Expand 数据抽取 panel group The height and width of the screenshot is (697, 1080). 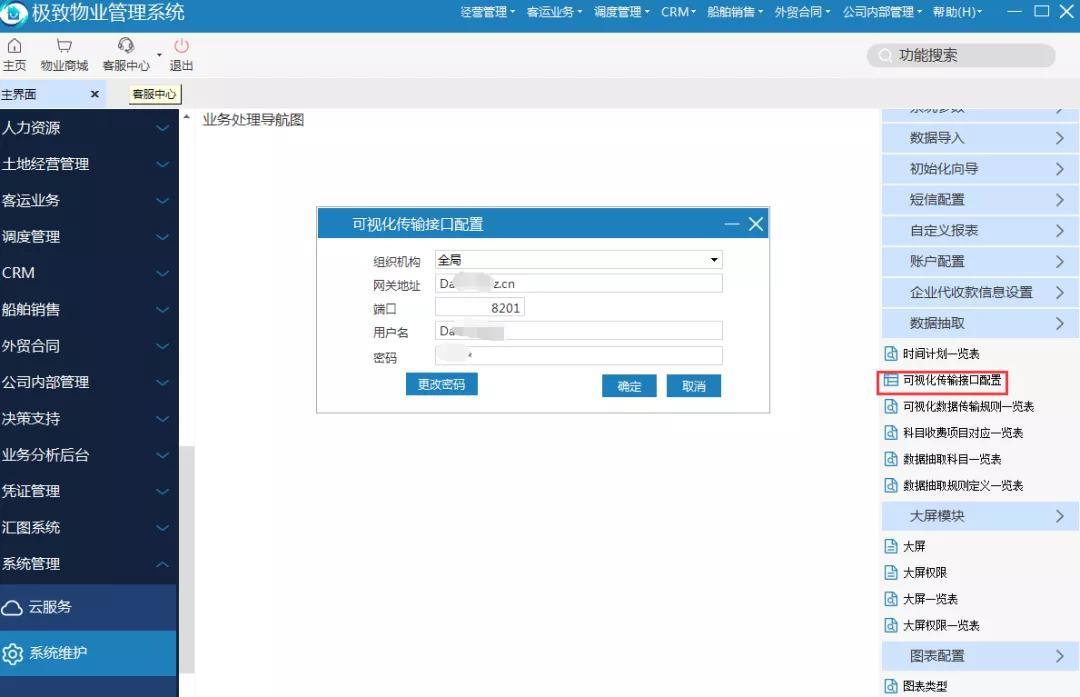click(979, 324)
